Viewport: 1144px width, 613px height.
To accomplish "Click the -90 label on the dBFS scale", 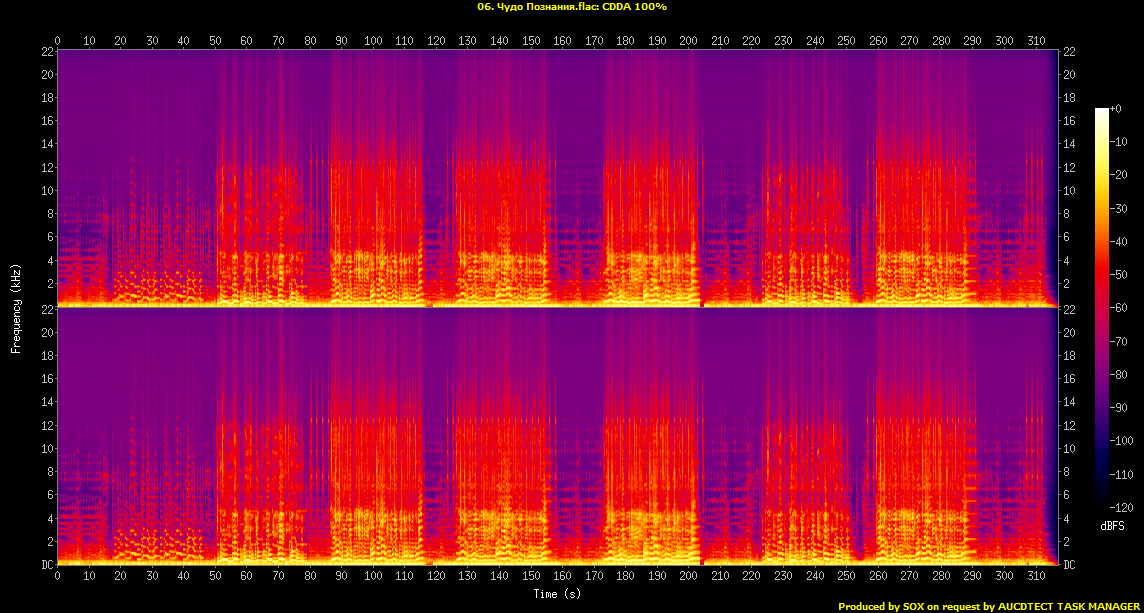I will click(x=1122, y=408).
